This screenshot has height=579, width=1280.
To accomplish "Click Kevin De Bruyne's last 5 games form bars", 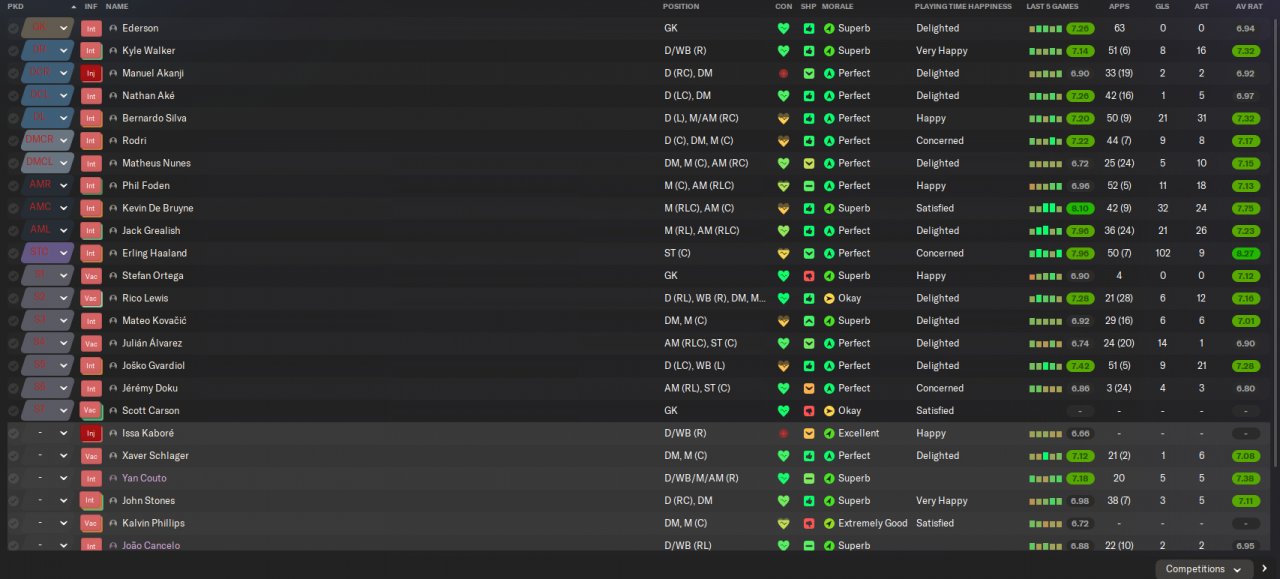I will 1045,208.
